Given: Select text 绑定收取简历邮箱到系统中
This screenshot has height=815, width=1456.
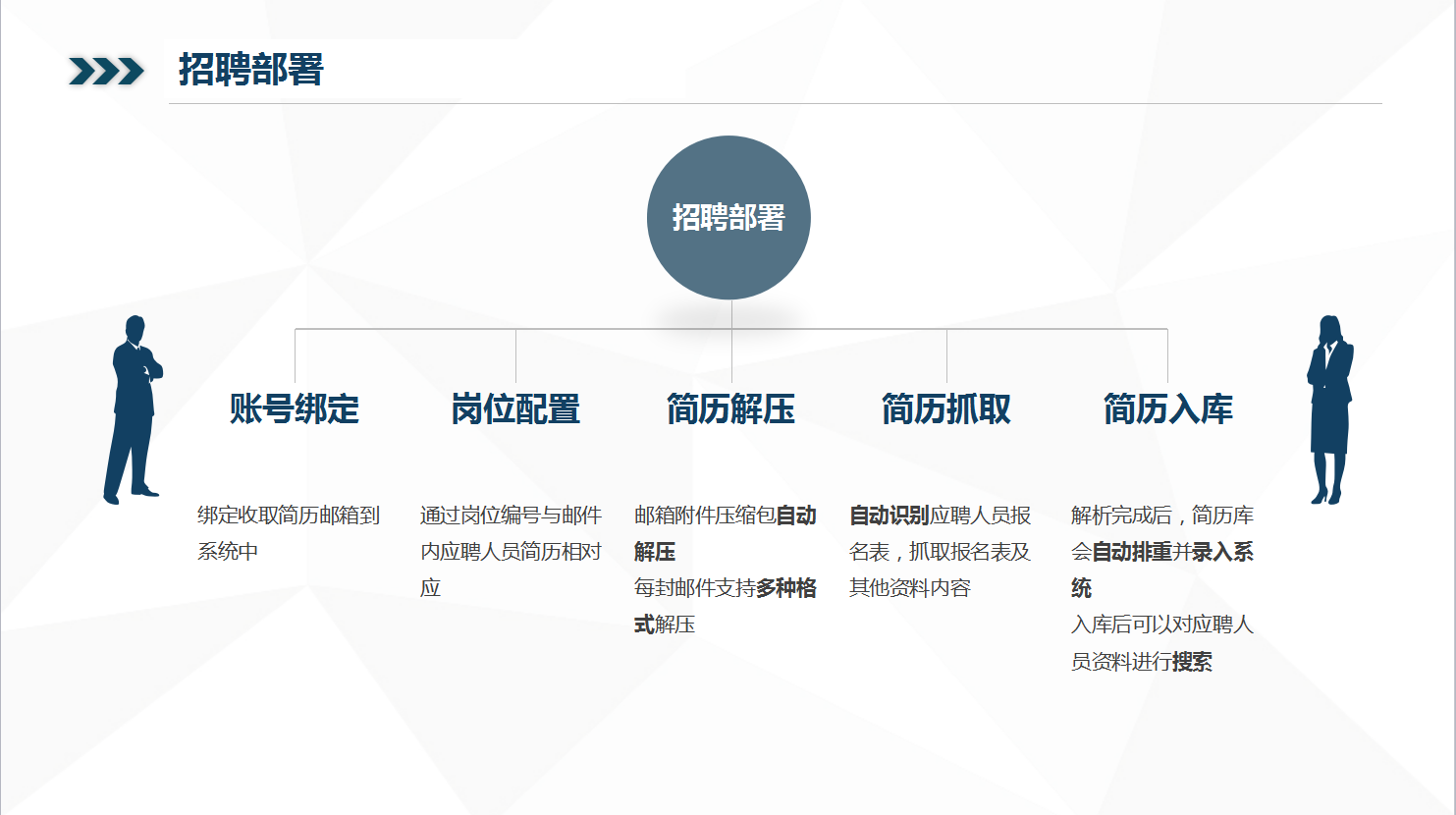Looking at the screenshot, I should point(289,533).
